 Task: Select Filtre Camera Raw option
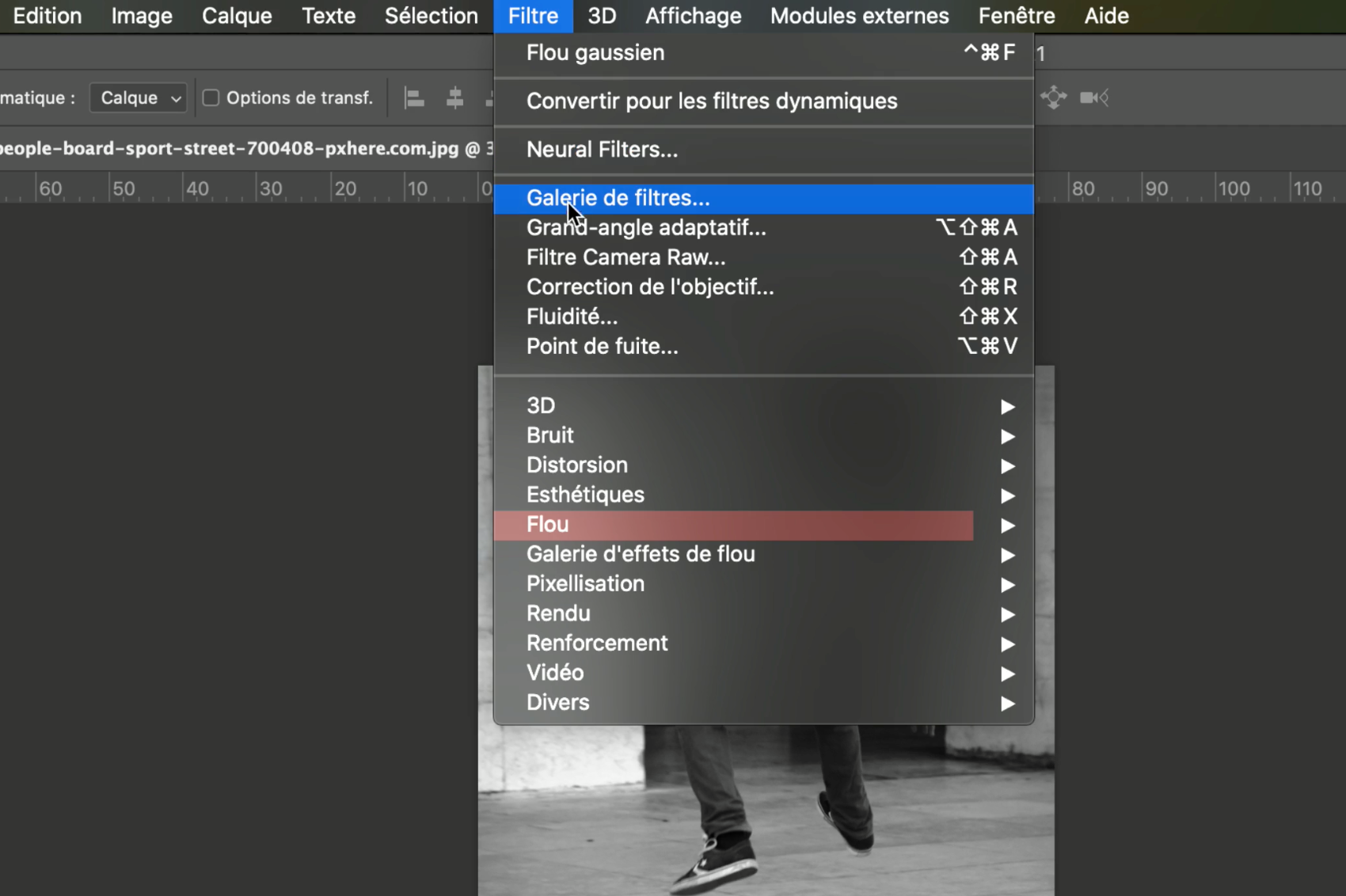764,258
